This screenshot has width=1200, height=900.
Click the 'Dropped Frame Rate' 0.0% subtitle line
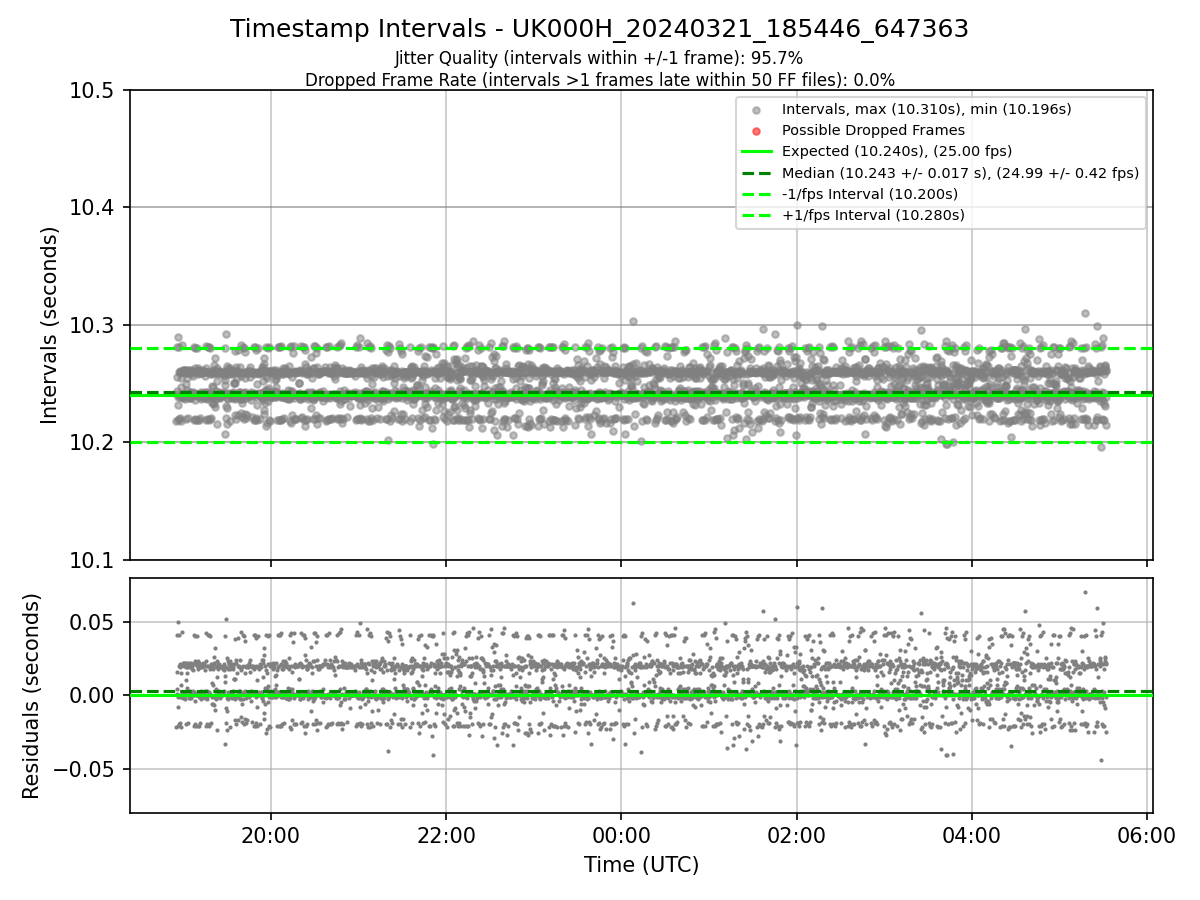pyautogui.click(x=599, y=79)
